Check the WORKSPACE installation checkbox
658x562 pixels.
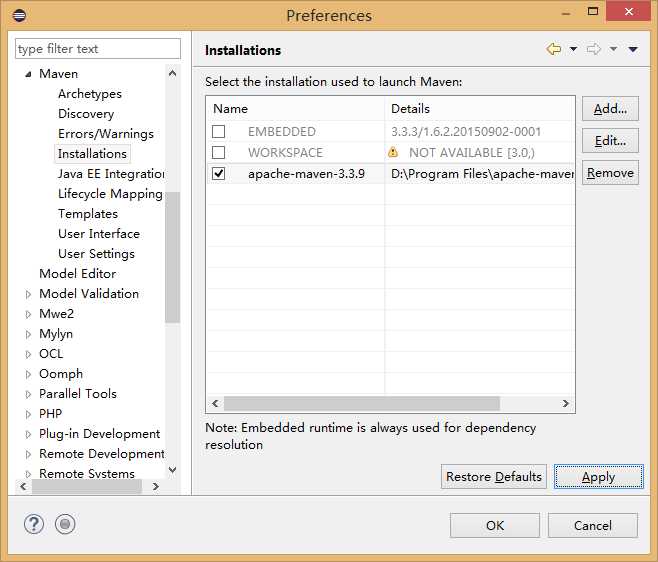(x=218, y=152)
